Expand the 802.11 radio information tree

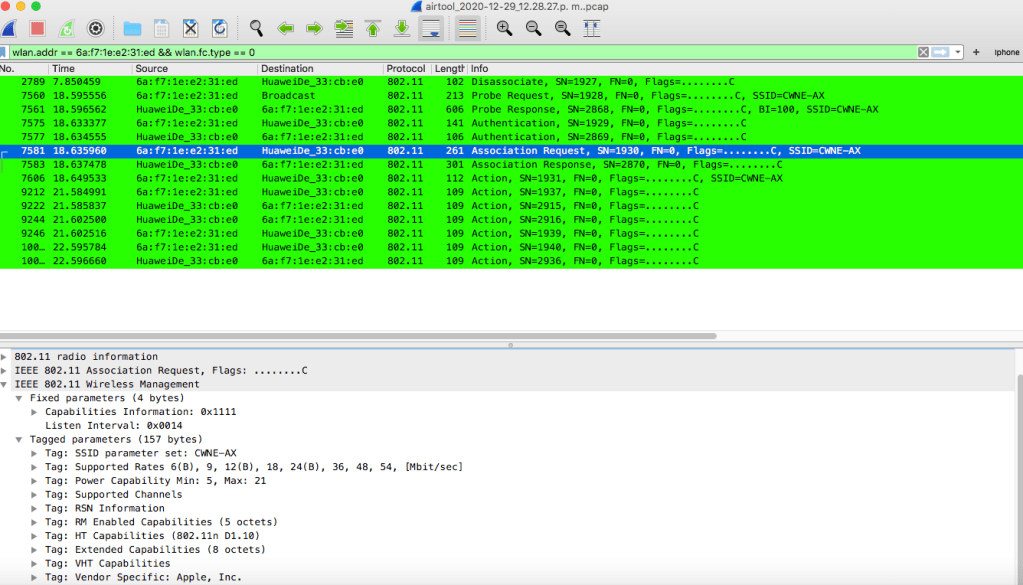click(x=6, y=356)
